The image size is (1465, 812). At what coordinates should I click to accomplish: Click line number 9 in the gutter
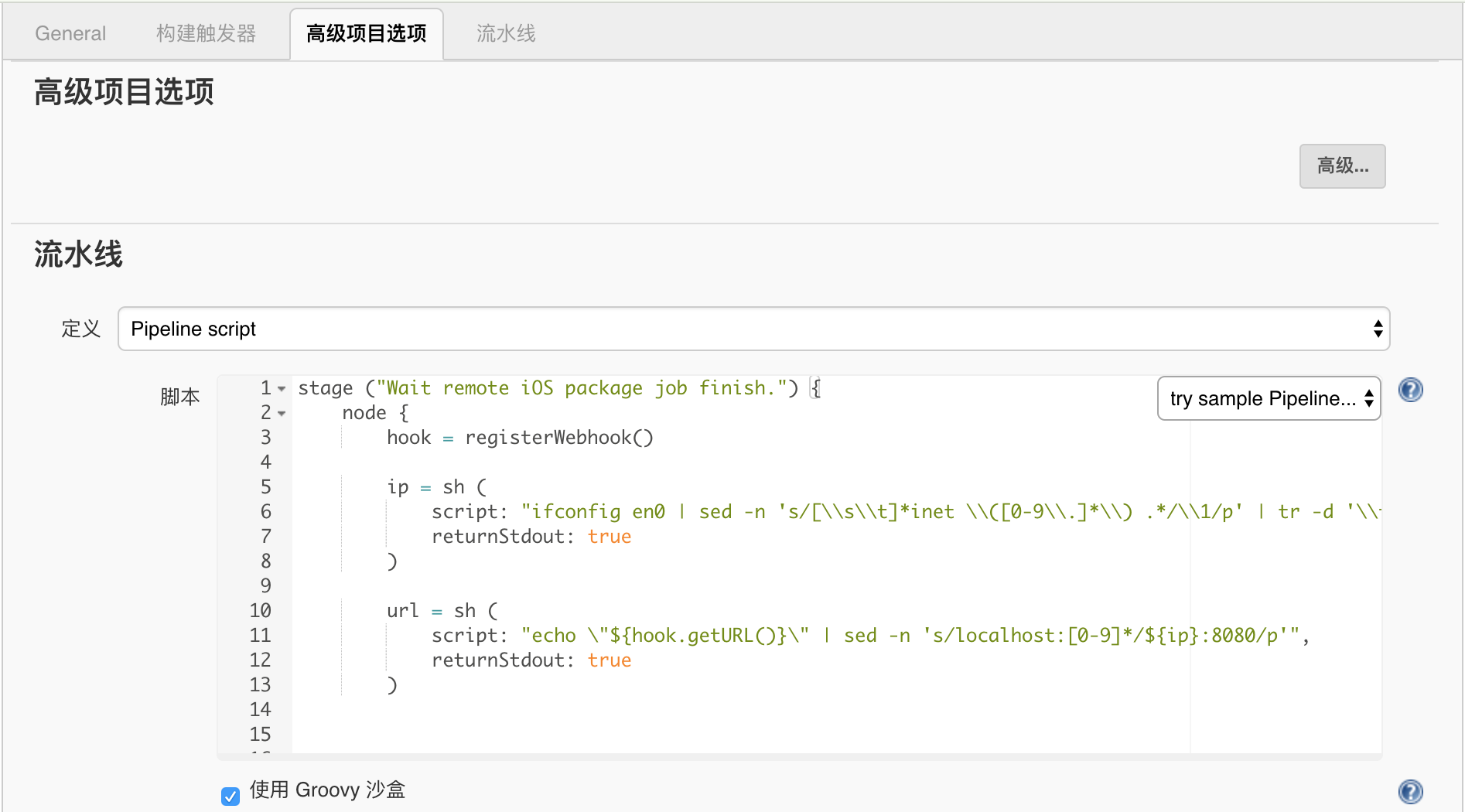click(265, 585)
